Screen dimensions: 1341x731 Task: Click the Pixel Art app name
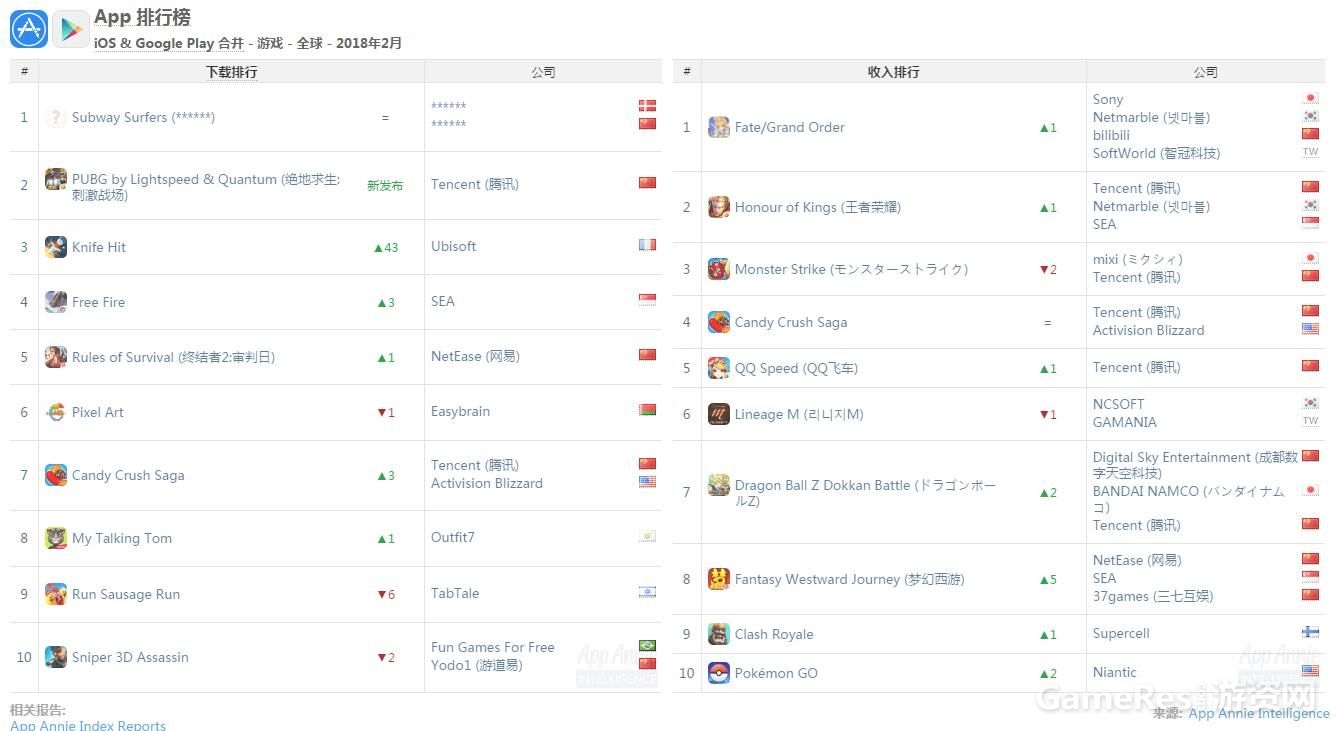tap(98, 412)
